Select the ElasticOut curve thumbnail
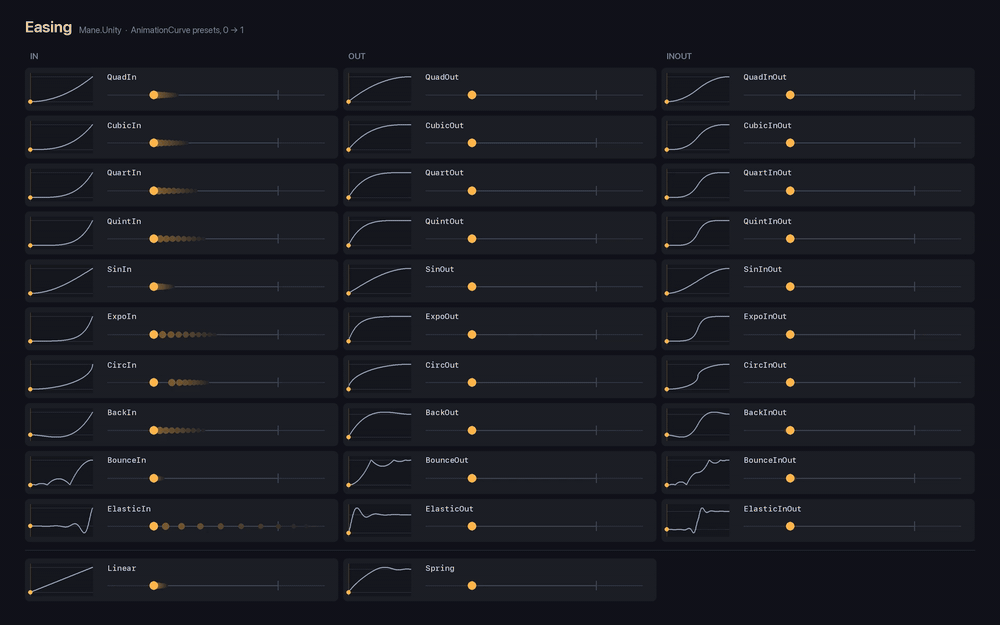The width and height of the screenshot is (1000, 625). pyautogui.click(x=379, y=520)
